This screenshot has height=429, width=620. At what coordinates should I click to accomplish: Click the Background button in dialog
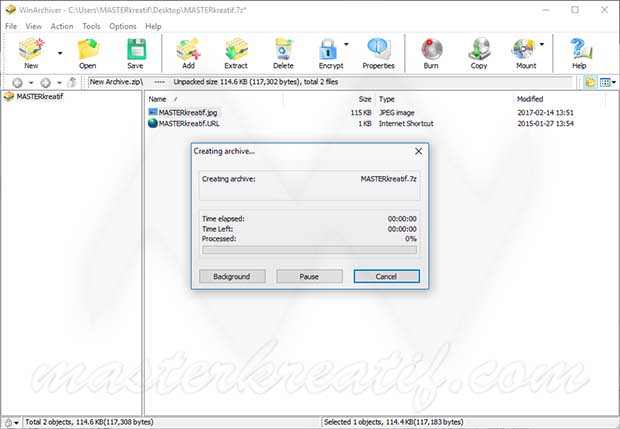tap(232, 276)
